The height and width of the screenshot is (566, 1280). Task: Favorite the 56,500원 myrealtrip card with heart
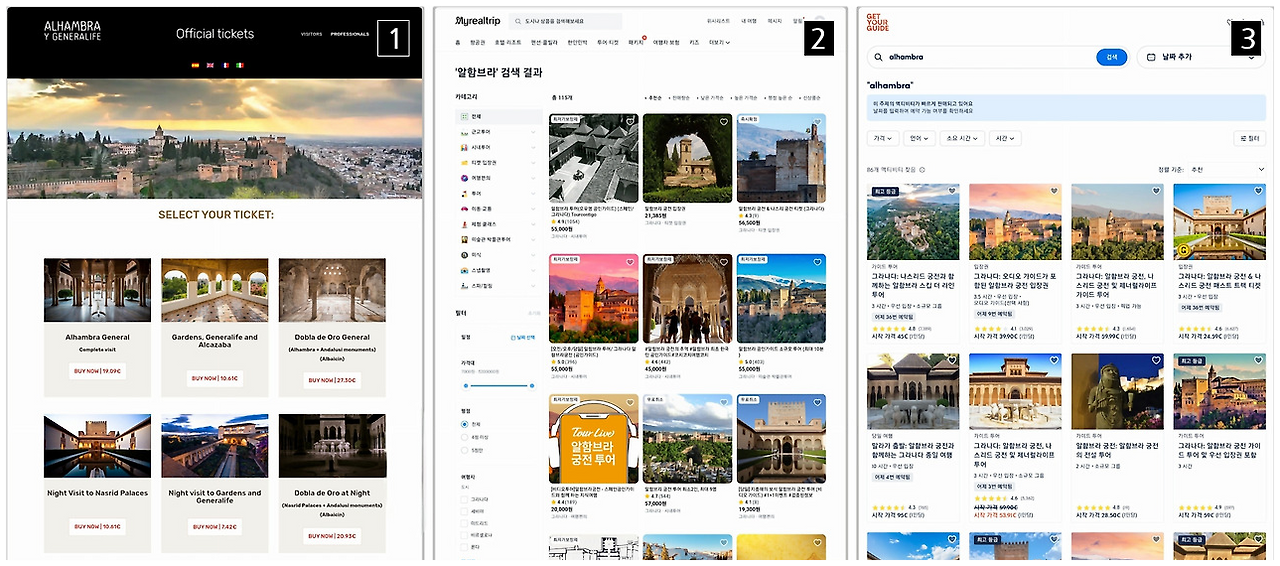817,122
